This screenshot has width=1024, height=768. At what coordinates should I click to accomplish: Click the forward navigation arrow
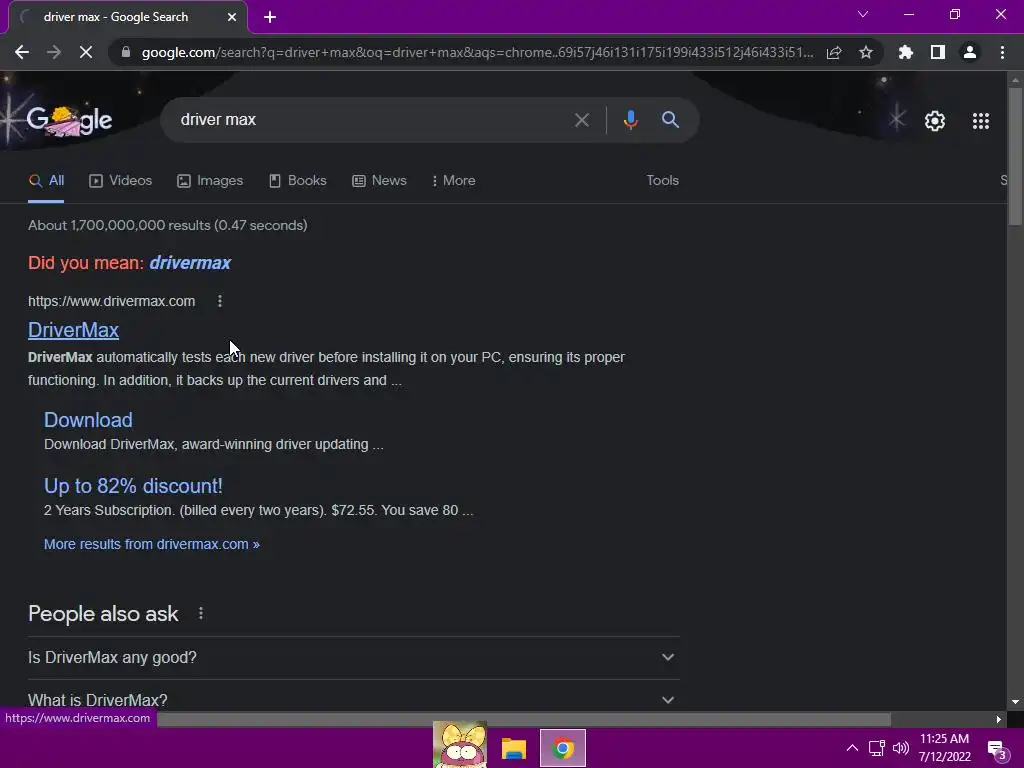(x=54, y=52)
